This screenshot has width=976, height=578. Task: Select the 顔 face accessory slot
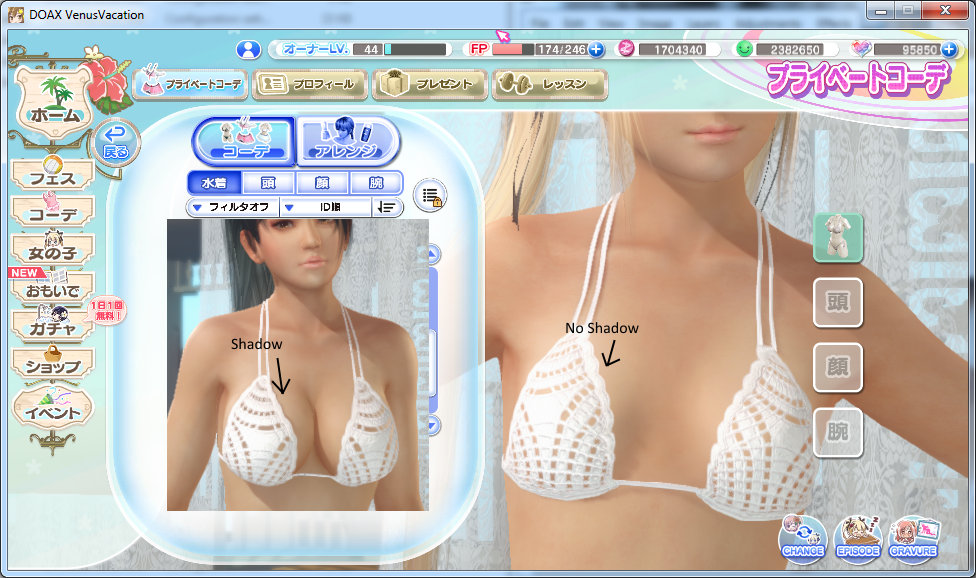pyautogui.click(x=838, y=367)
